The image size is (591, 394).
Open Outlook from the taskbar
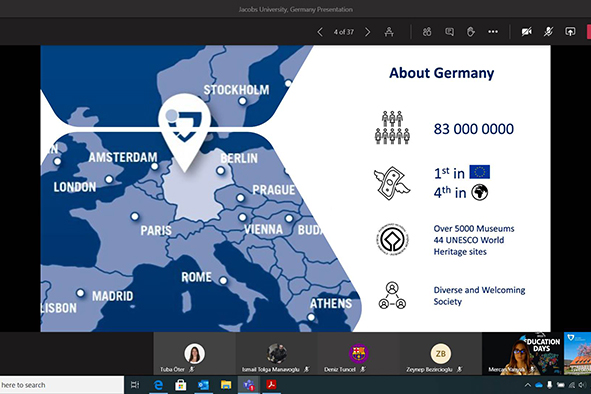[203, 385]
